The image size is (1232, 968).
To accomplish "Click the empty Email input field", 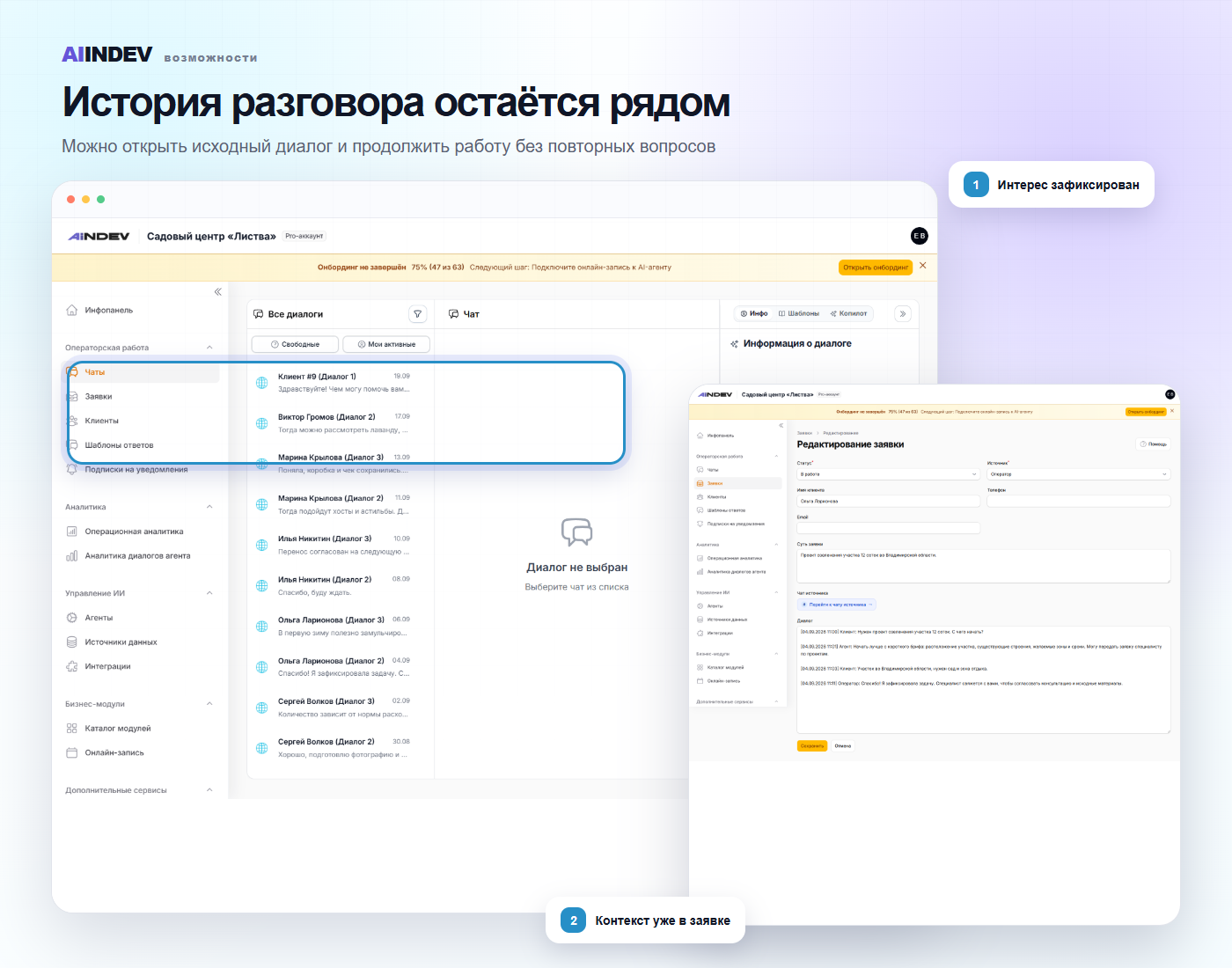I will (888, 528).
